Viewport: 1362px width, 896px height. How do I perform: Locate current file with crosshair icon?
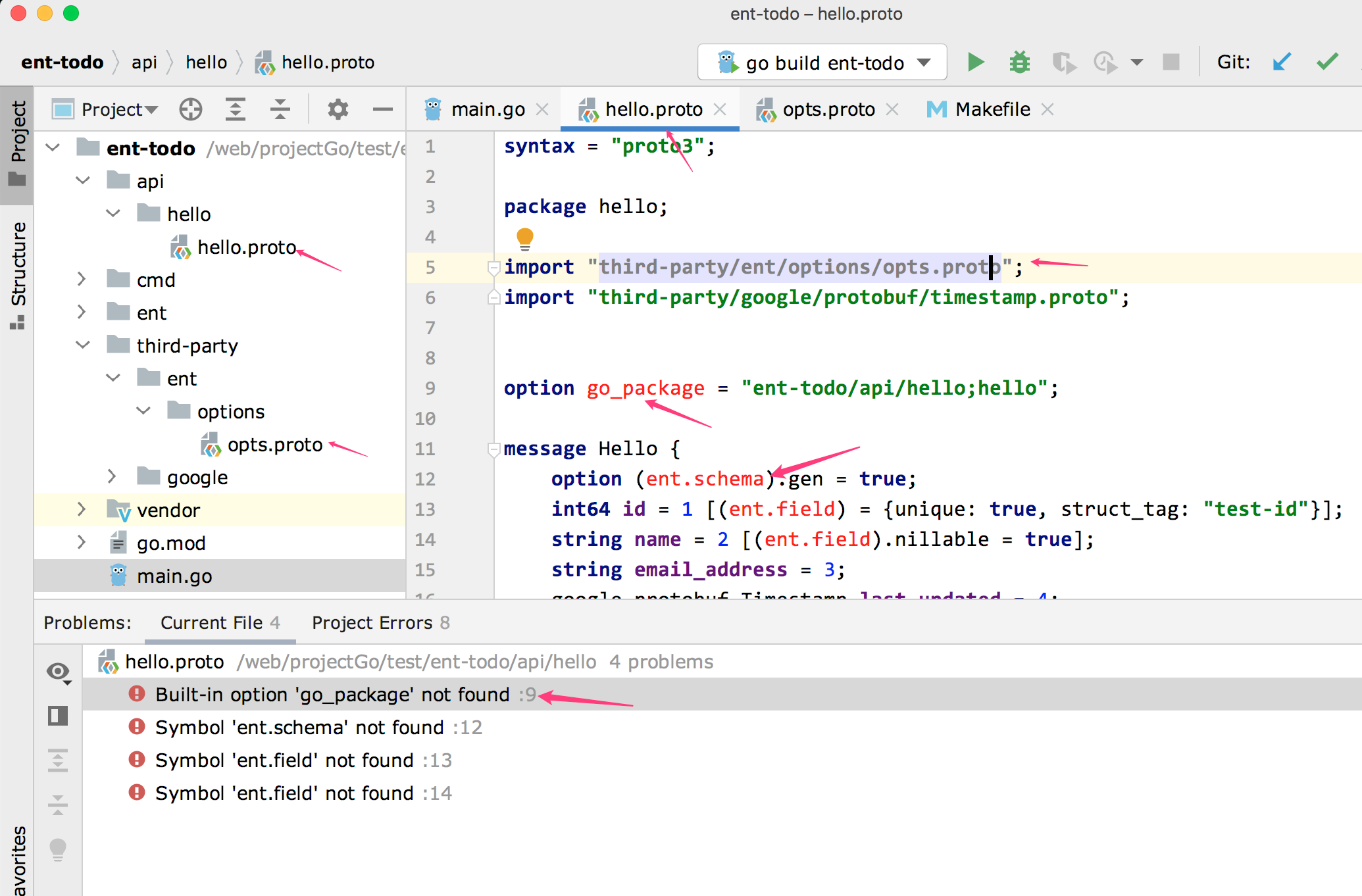point(190,109)
